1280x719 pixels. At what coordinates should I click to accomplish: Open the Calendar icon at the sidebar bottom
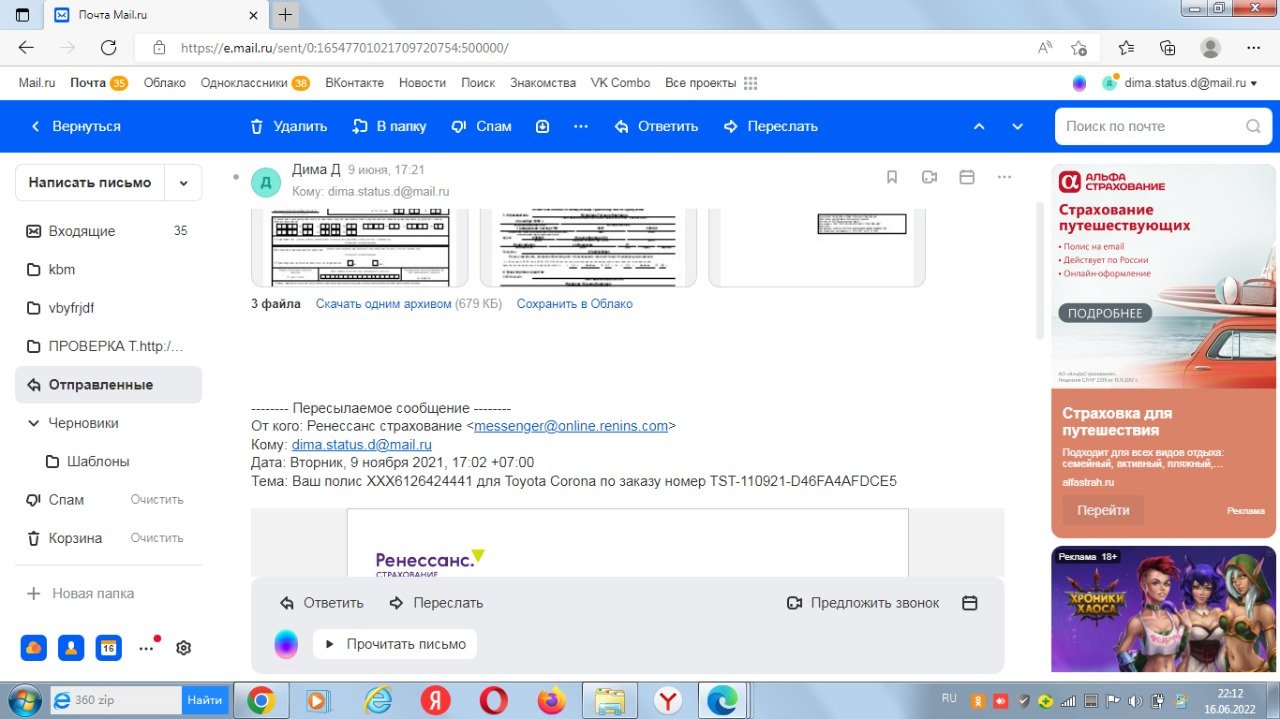pyautogui.click(x=108, y=647)
